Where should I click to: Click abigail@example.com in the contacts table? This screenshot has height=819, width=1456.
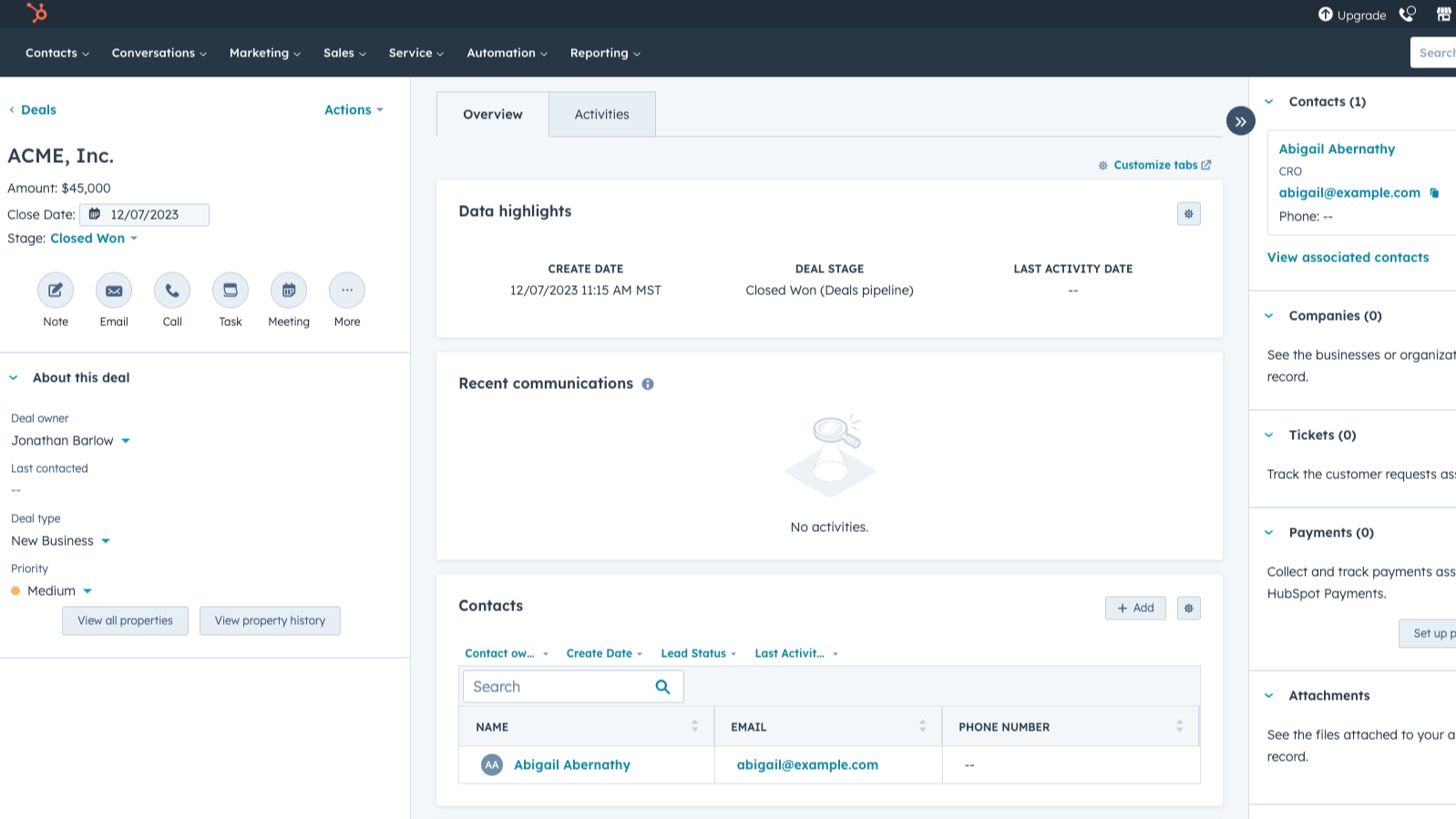(807, 765)
